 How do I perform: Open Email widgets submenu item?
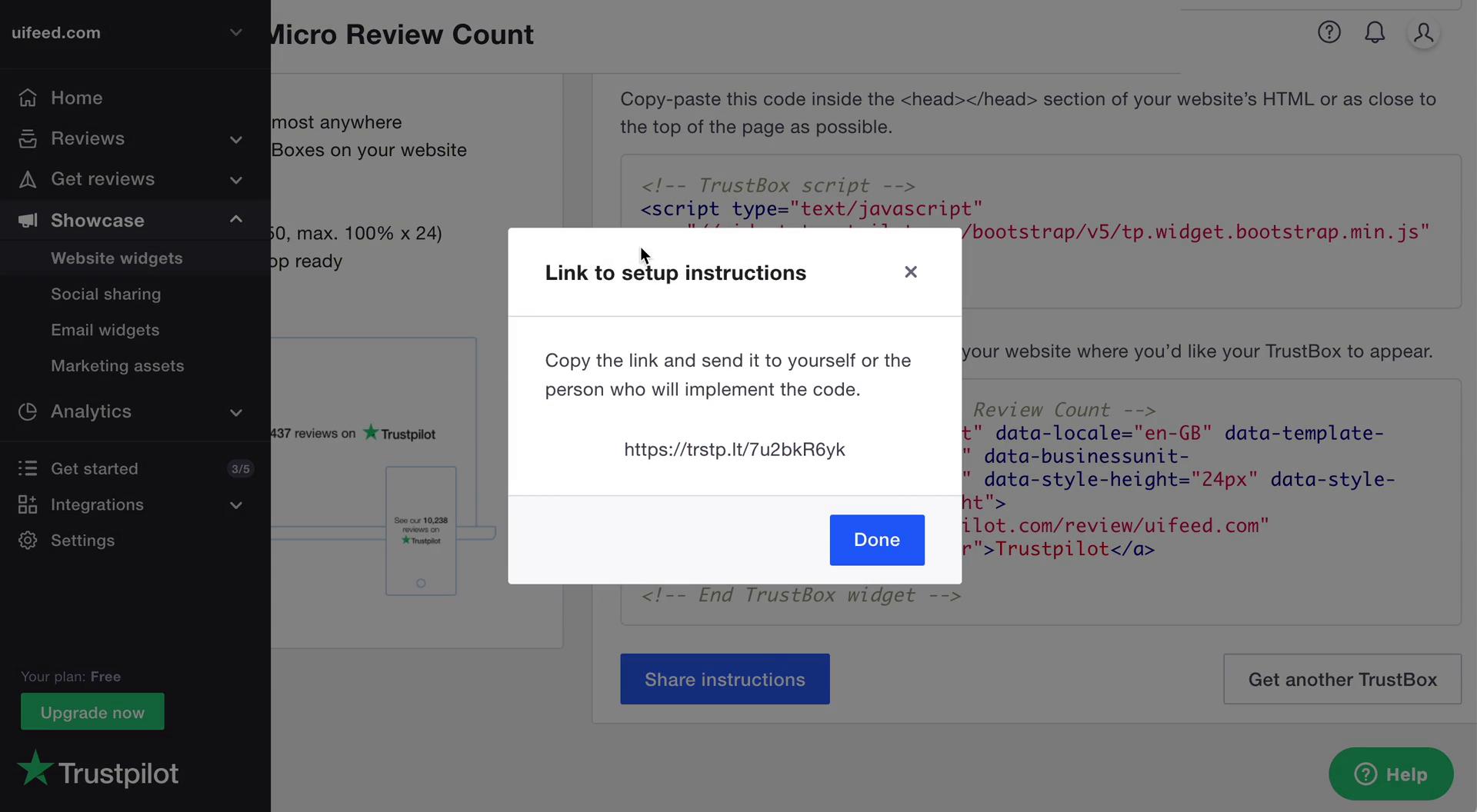135,330
